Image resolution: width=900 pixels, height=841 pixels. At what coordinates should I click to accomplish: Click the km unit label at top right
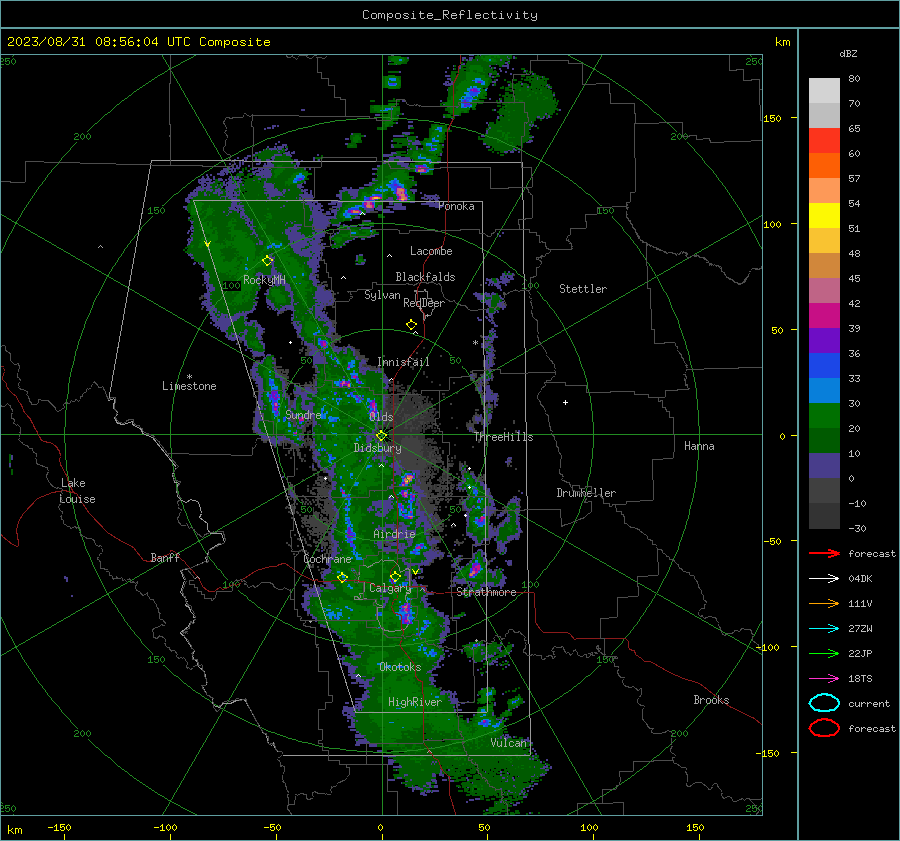(x=782, y=42)
